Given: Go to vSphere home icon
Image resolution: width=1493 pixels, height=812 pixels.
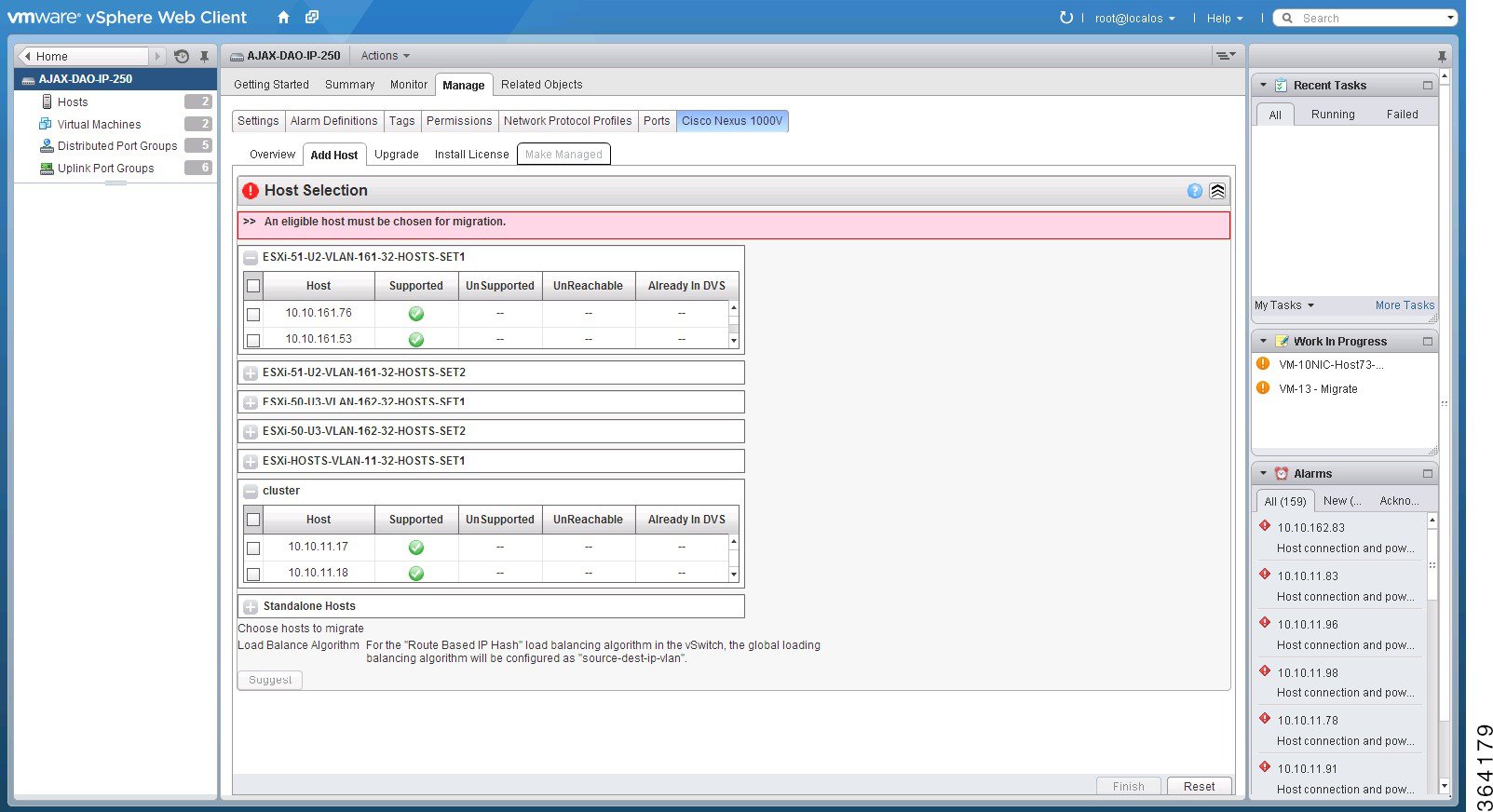Looking at the screenshot, I should pos(283,18).
